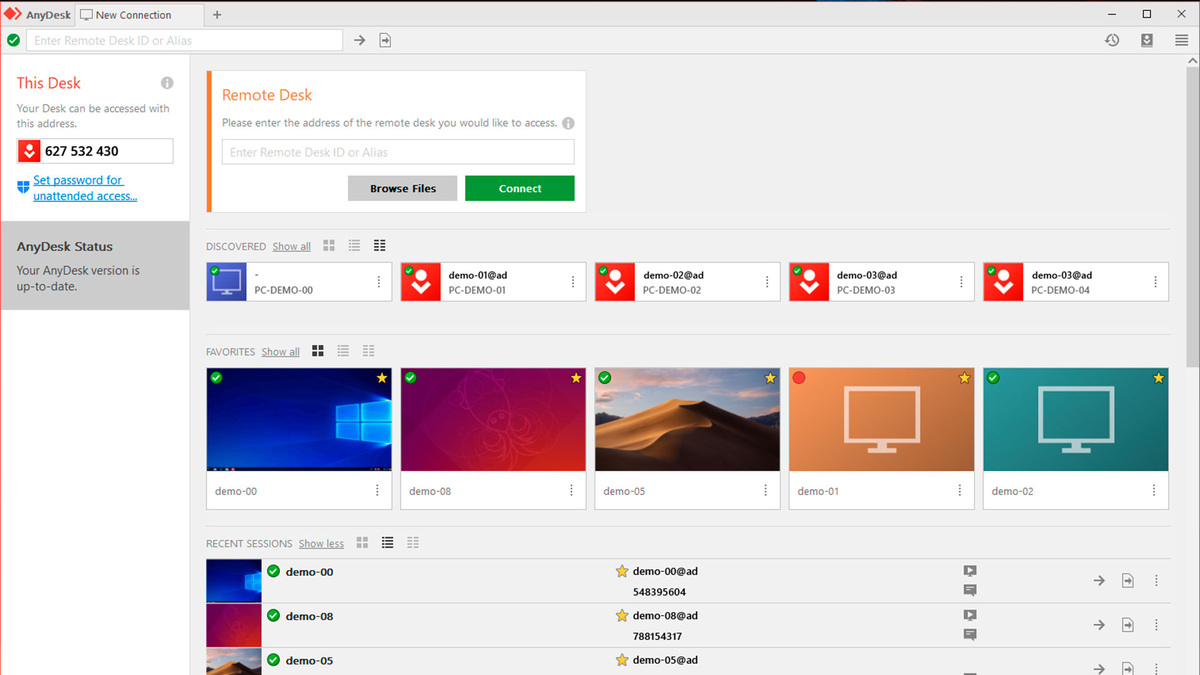The image size is (1200, 675).
Task: Click the file transfer icon in demo-08 row
Action: coord(1128,625)
